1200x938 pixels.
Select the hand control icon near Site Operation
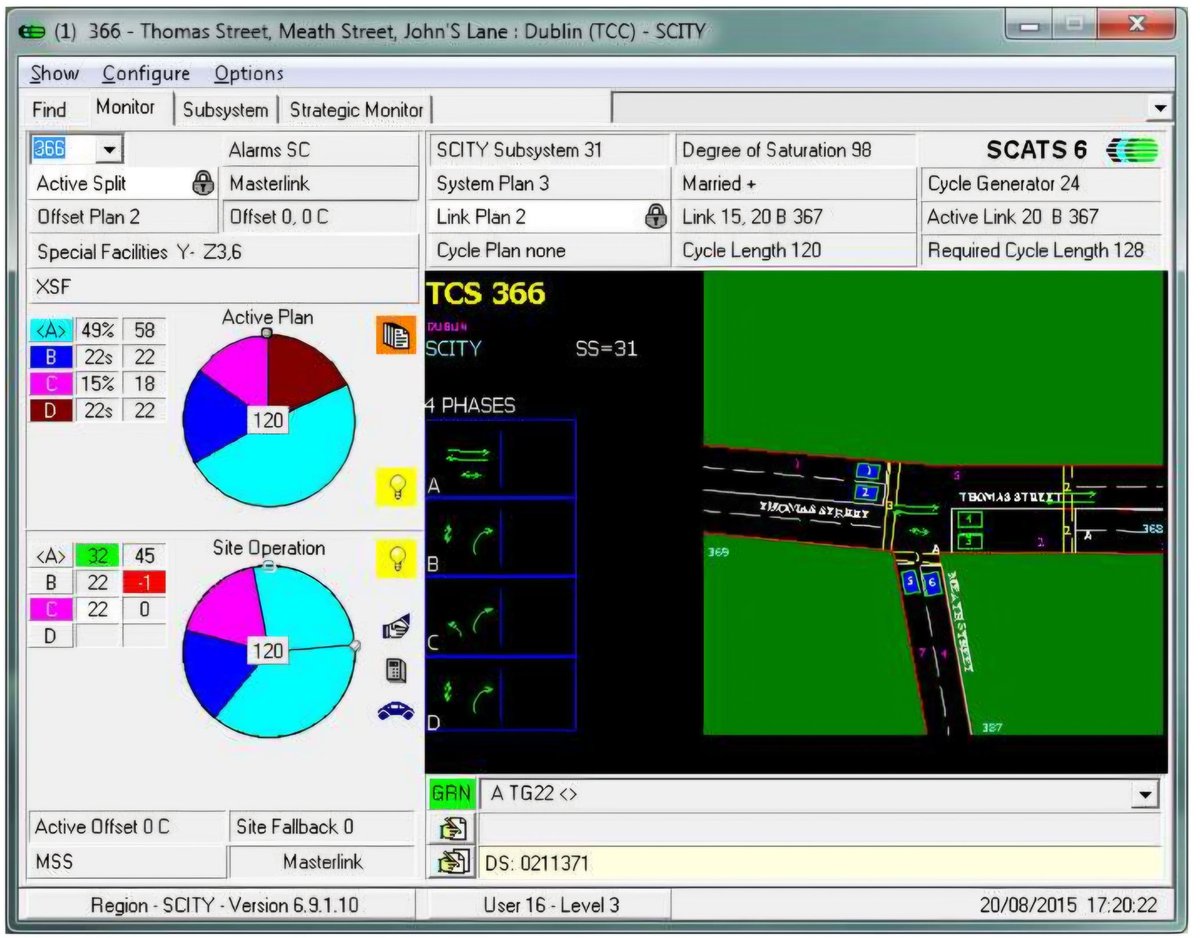[396, 626]
